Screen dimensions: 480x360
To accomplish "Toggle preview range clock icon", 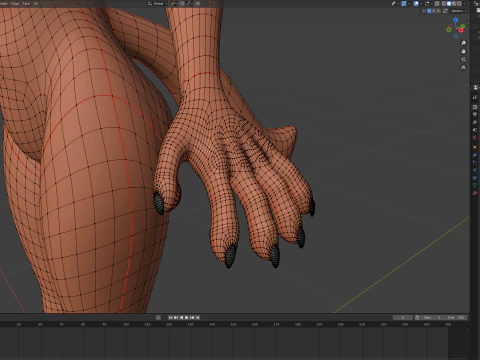I will [x=417, y=318].
